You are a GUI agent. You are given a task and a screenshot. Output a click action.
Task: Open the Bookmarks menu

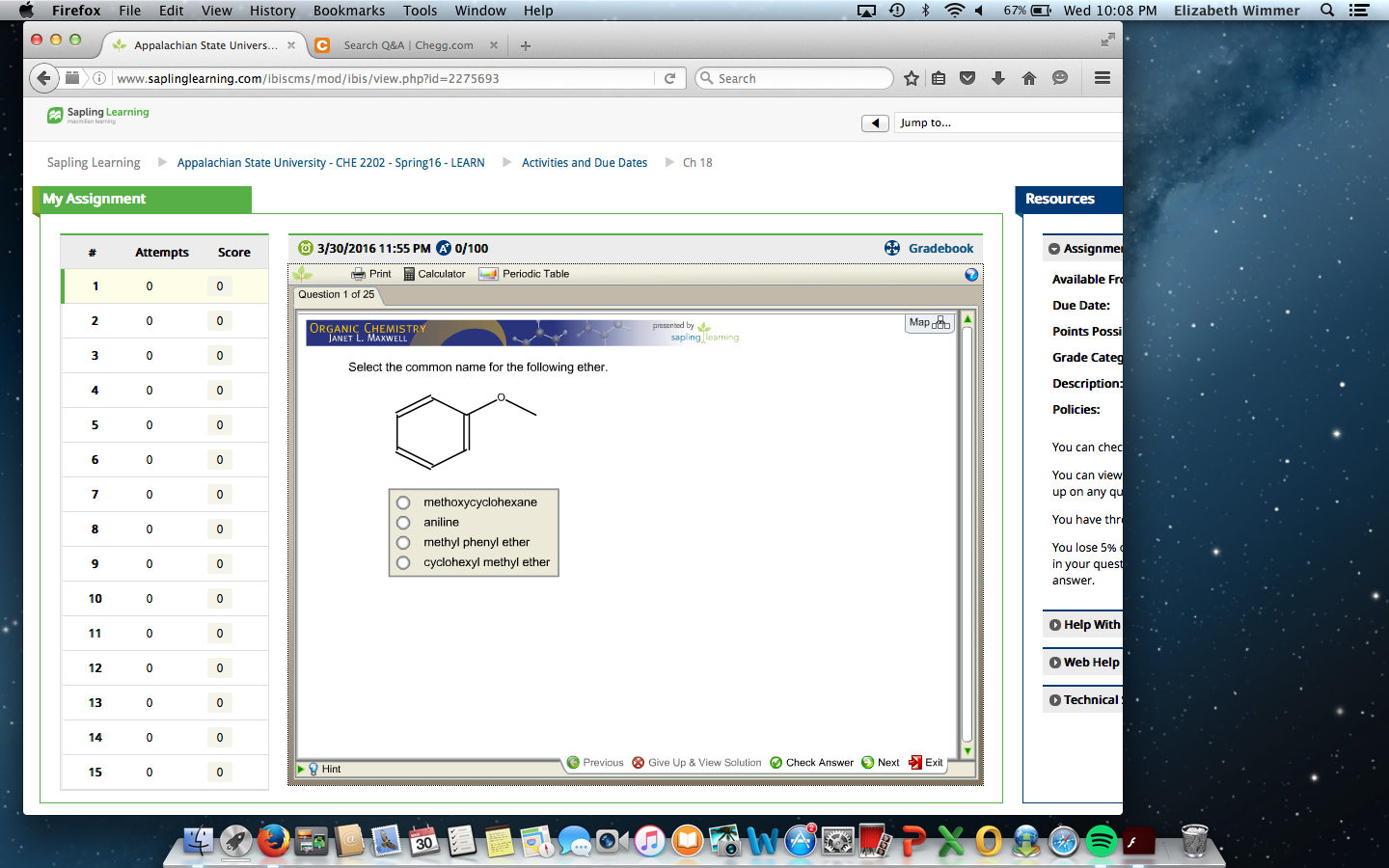(348, 11)
